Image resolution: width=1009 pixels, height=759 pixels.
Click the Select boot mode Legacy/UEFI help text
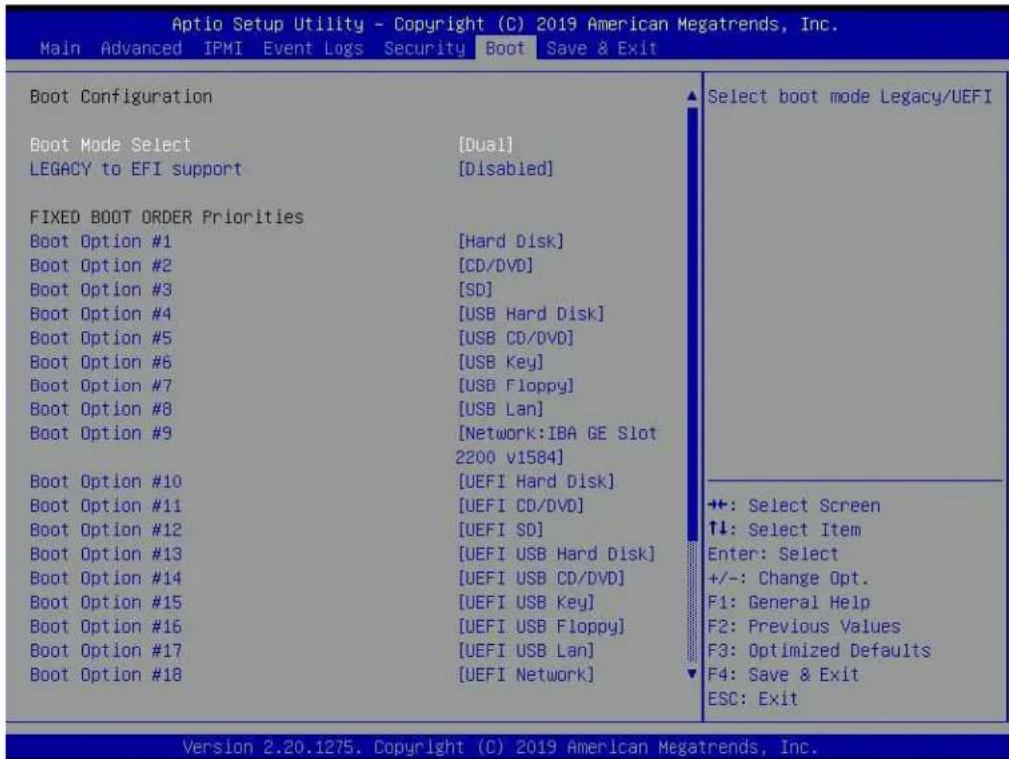(x=849, y=97)
